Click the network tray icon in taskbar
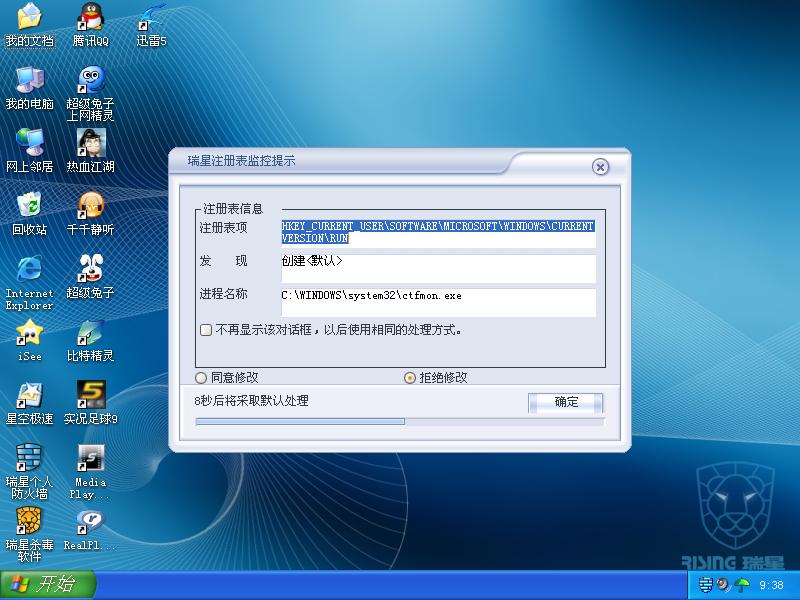Screen dimensions: 800x600 tap(706, 585)
